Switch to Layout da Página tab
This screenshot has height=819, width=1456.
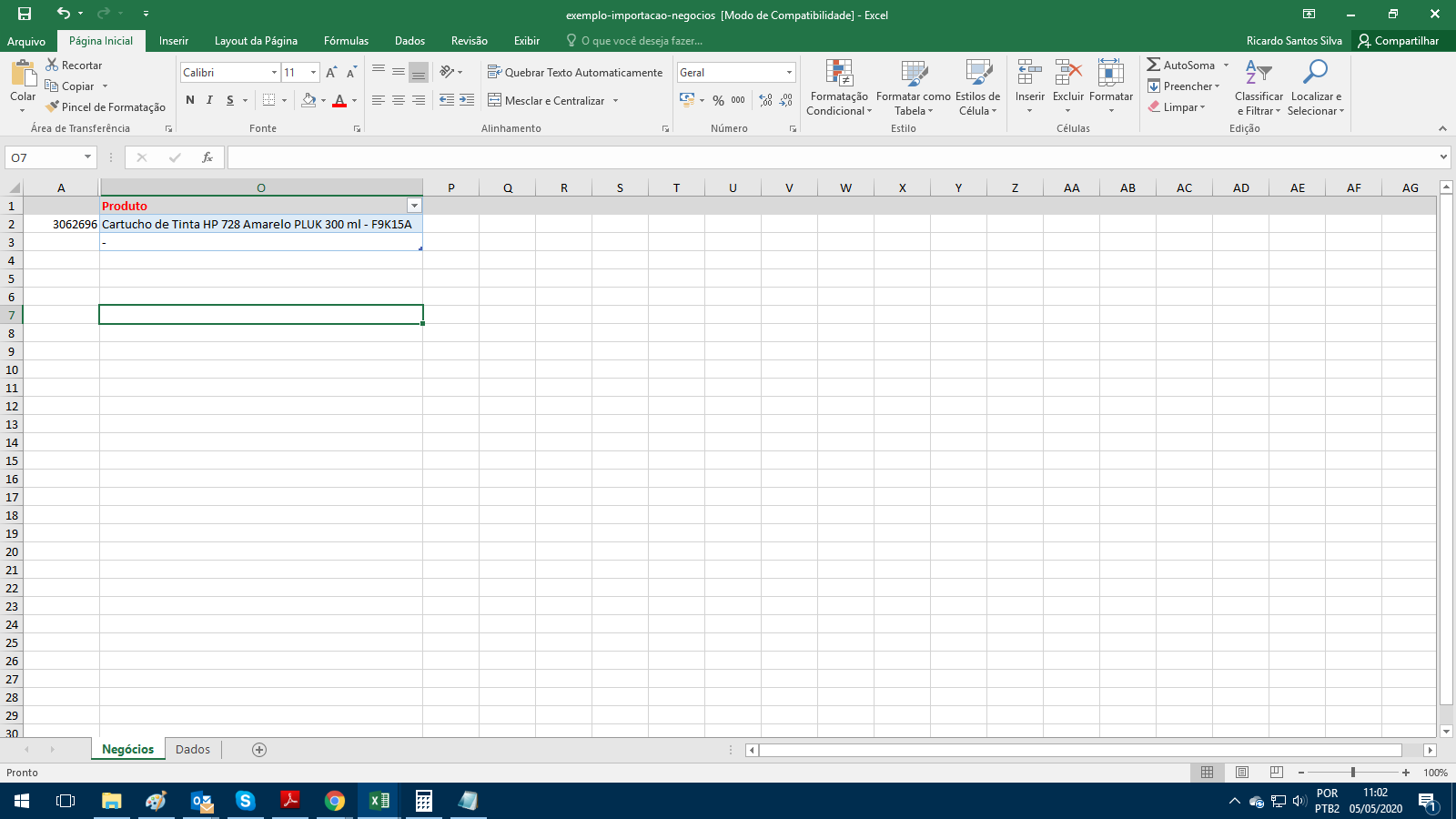(x=256, y=41)
